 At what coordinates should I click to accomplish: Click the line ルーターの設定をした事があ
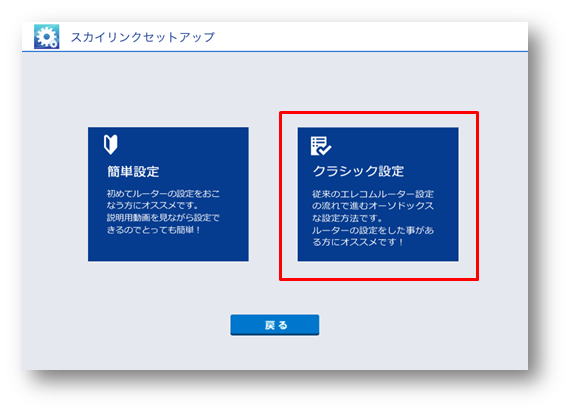(373, 230)
